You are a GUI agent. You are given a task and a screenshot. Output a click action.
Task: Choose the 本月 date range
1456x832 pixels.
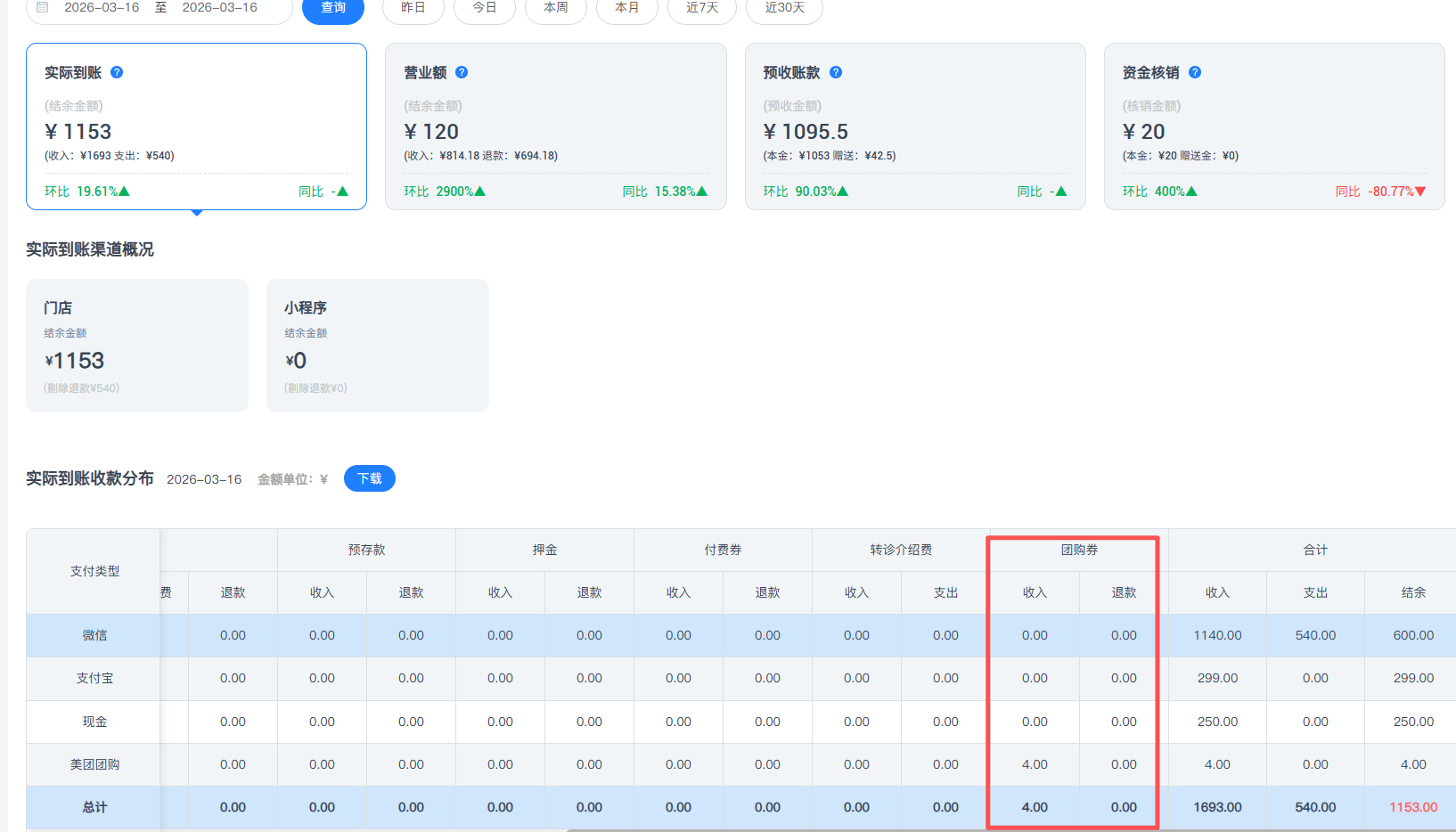(626, 8)
